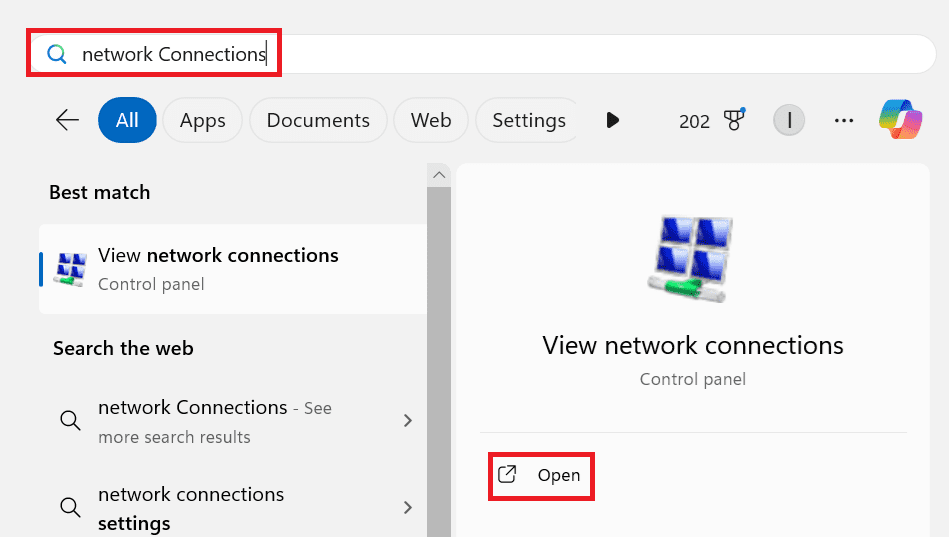The height and width of the screenshot is (537, 949).
Task: Click the 'Search the web' heading text
Action: pos(123,348)
